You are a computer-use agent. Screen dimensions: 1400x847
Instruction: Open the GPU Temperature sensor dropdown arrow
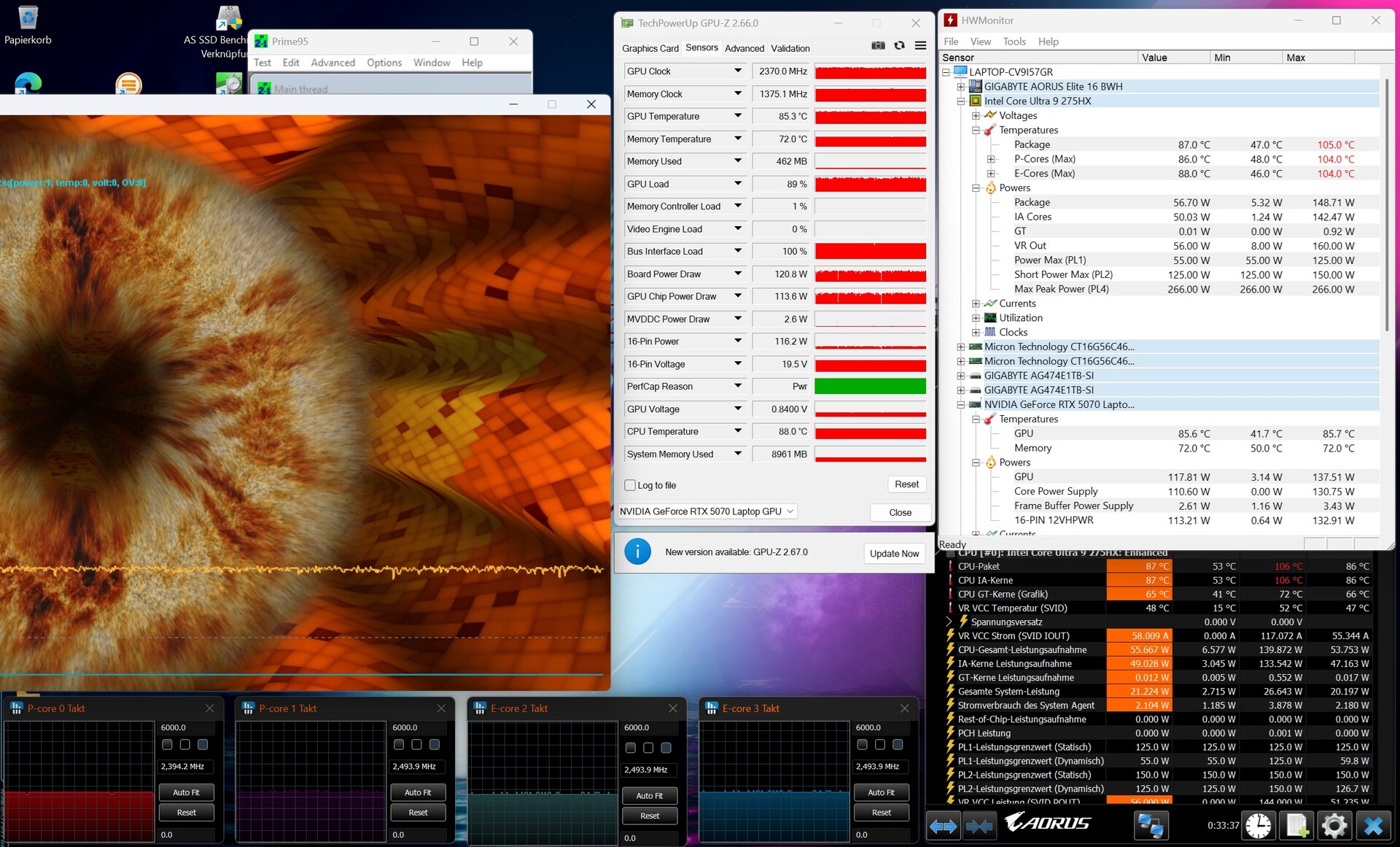pyautogui.click(x=738, y=116)
